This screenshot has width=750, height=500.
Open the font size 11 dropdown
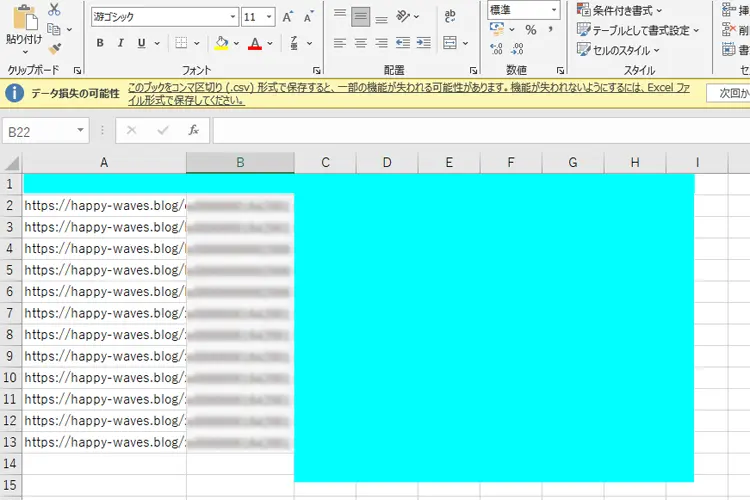point(271,17)
